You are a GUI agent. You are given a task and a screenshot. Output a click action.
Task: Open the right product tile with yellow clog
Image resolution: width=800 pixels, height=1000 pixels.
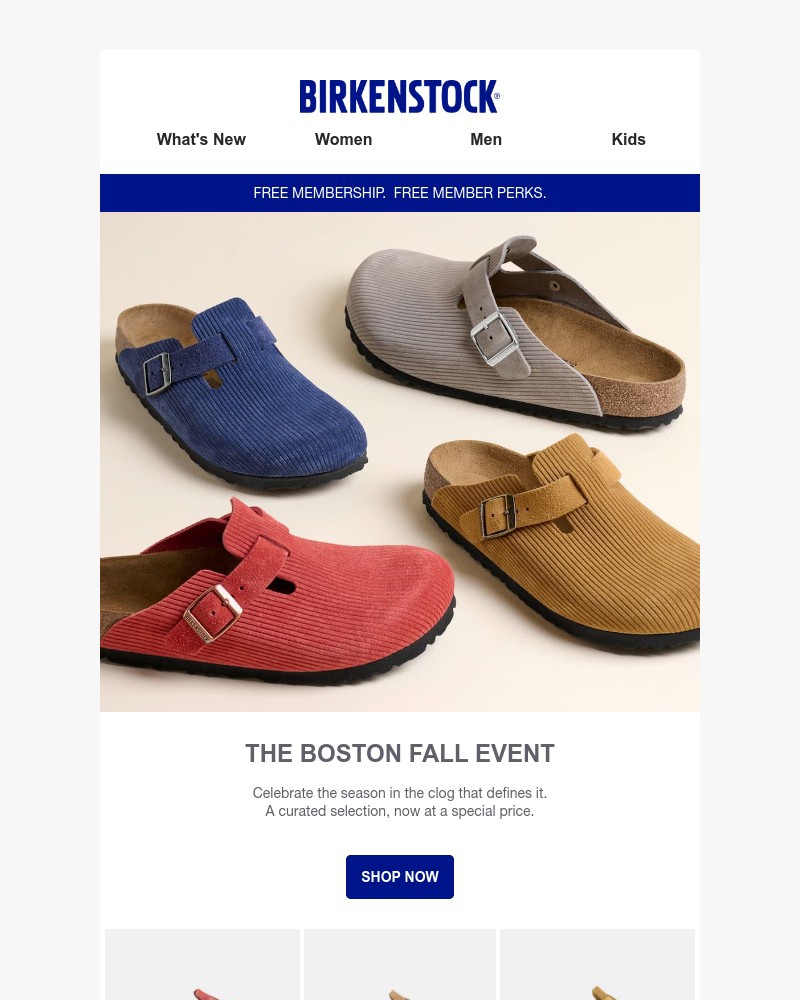(x=597, y=964)
